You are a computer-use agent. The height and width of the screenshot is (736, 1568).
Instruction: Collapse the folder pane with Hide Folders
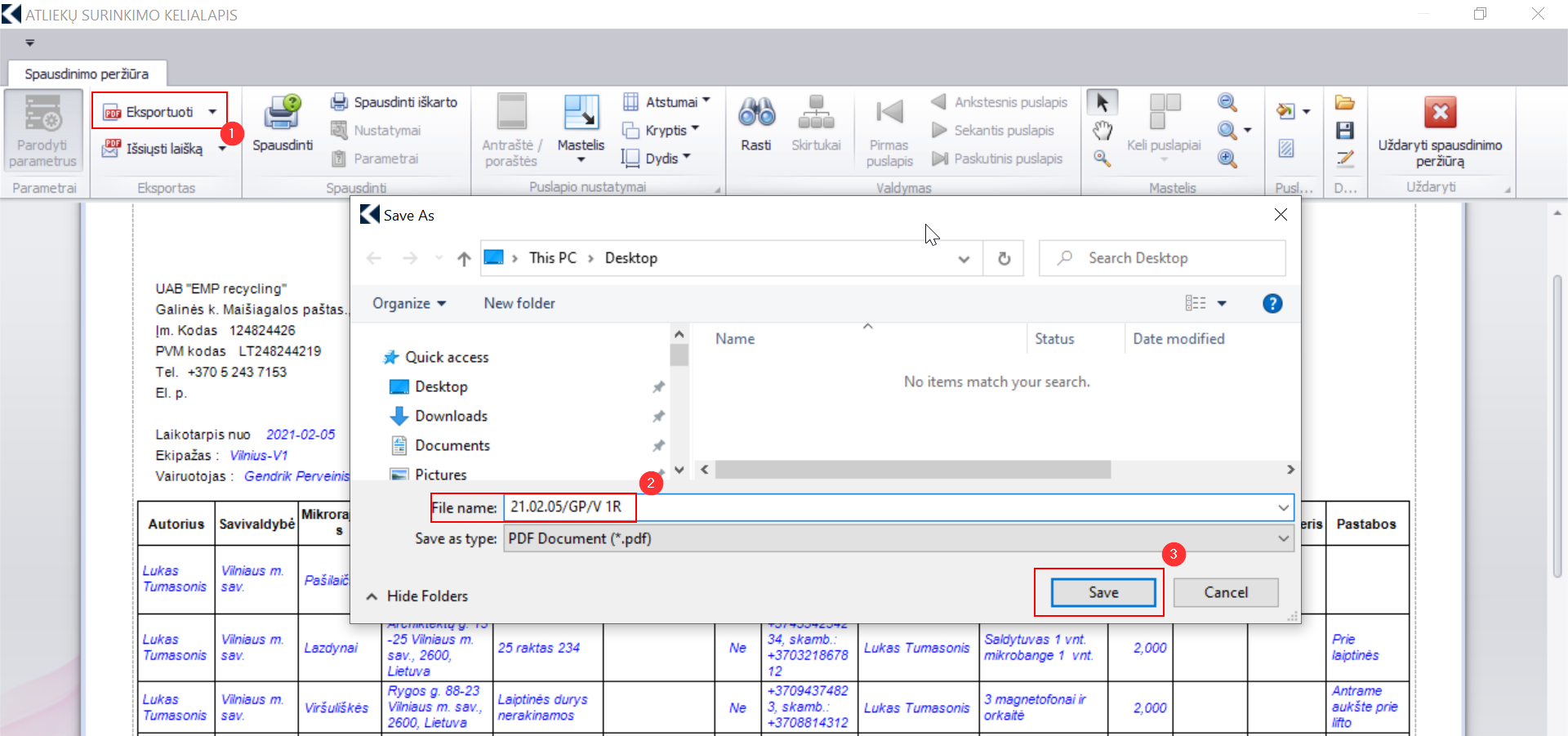pos(417,596)
